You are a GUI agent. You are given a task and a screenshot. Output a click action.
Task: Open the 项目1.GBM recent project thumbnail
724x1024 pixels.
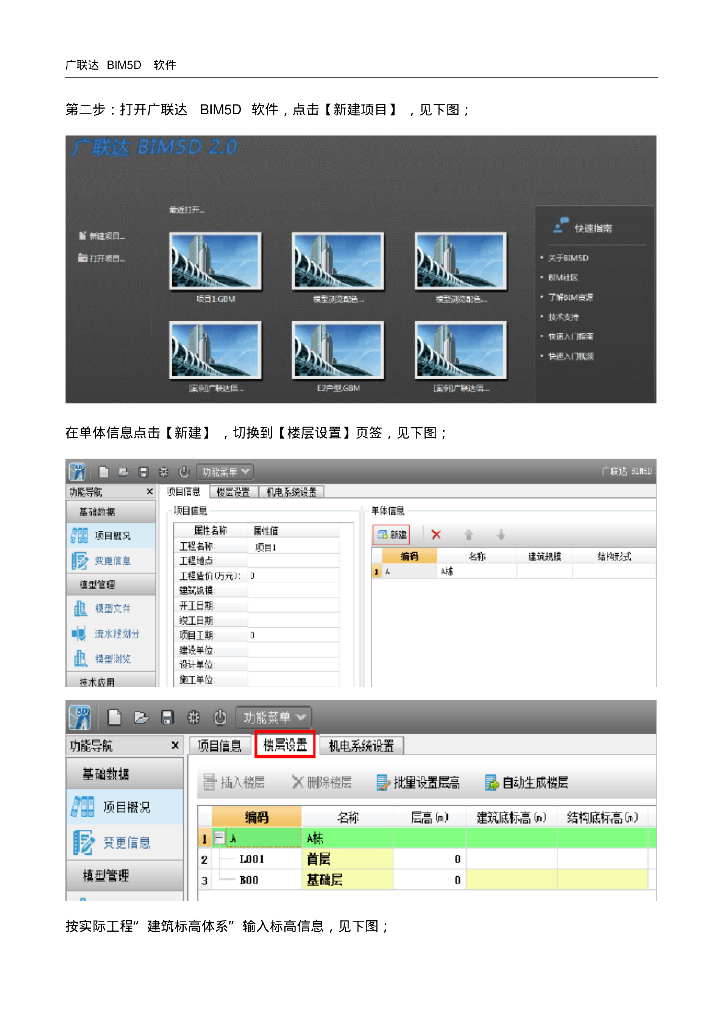[215, 260]
